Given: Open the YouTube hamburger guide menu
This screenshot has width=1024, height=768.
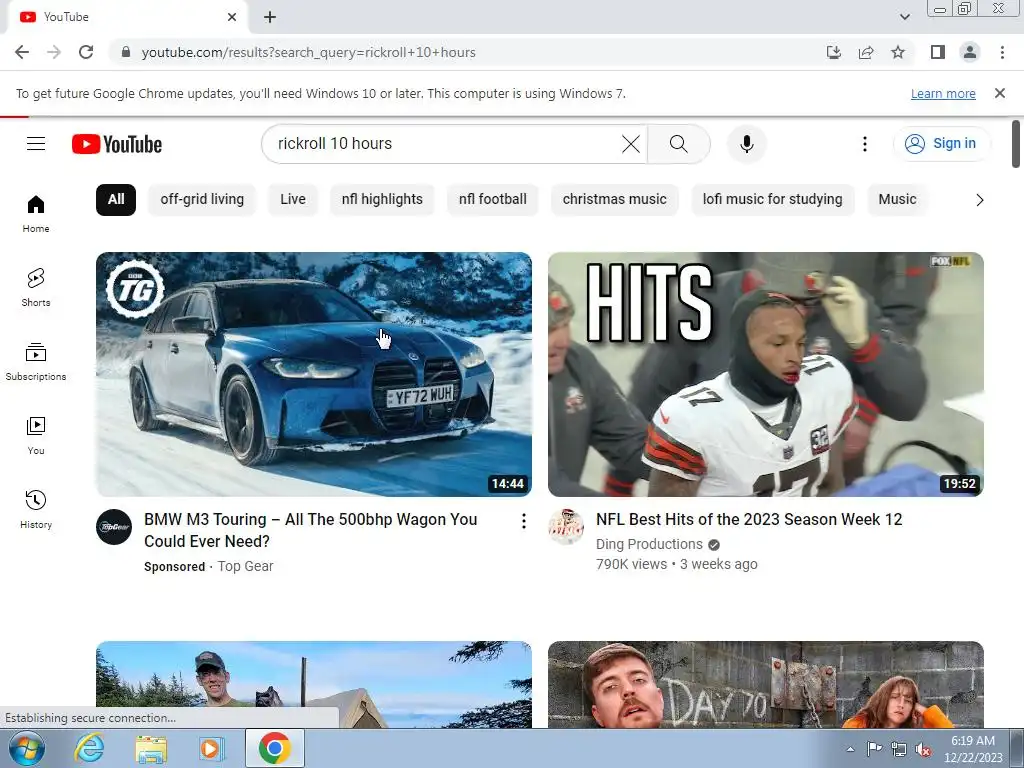Looking at the screenshot, I should pos(36,144).
